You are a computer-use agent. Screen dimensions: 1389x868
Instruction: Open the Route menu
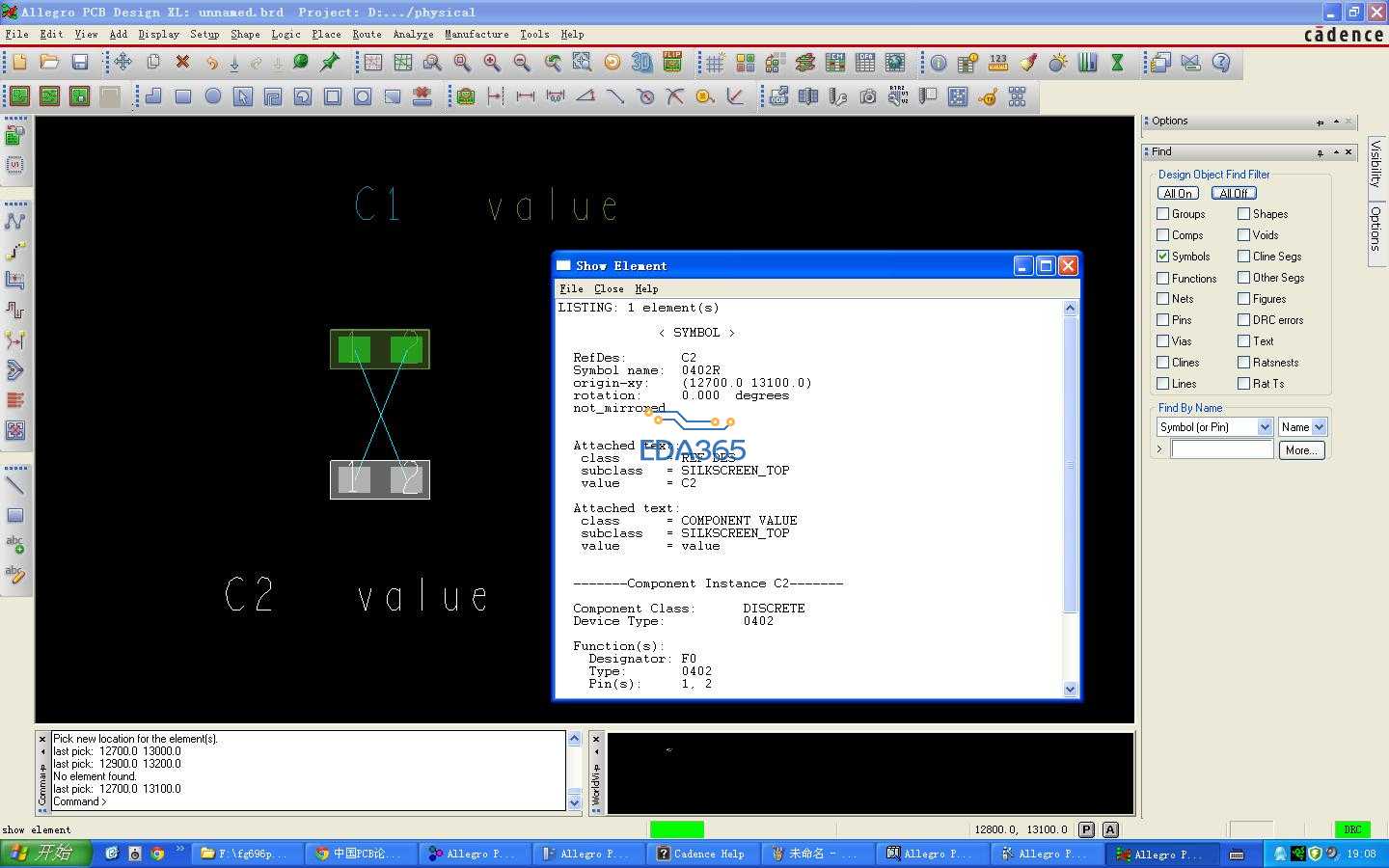point(367,34)
